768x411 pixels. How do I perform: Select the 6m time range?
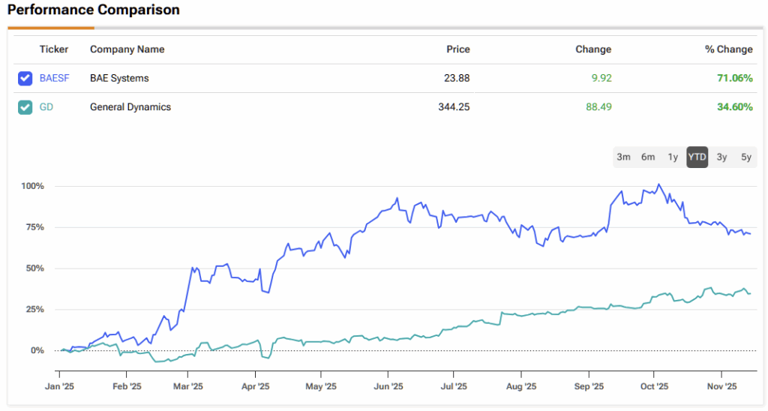(648, 157)
